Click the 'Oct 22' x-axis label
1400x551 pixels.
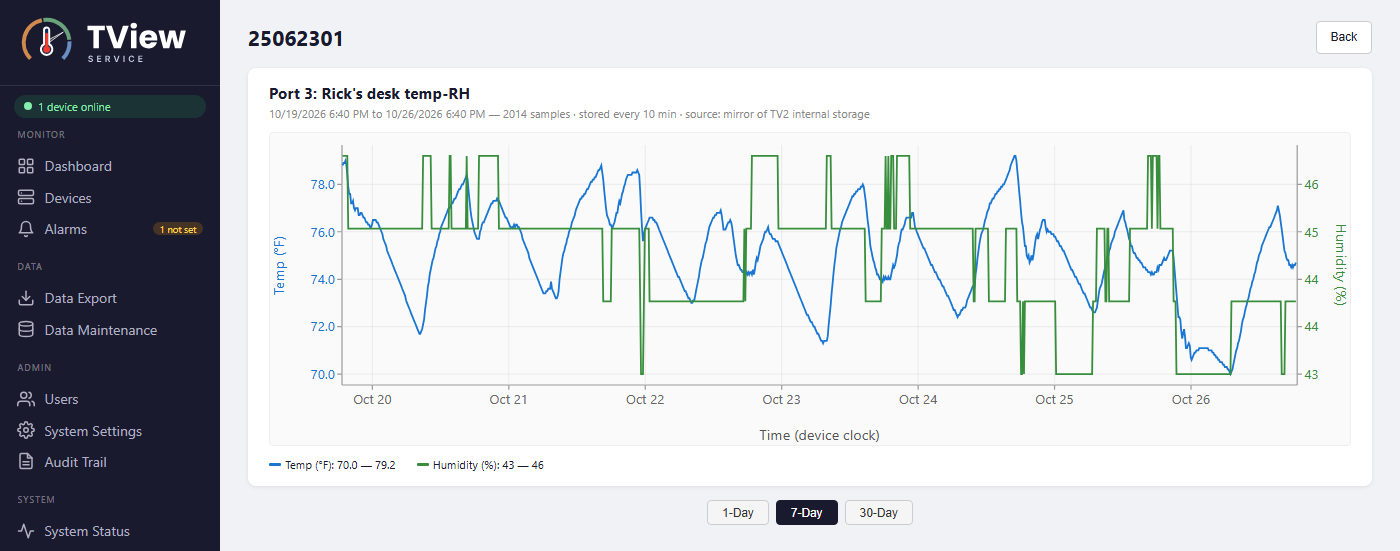click(645, 400)
